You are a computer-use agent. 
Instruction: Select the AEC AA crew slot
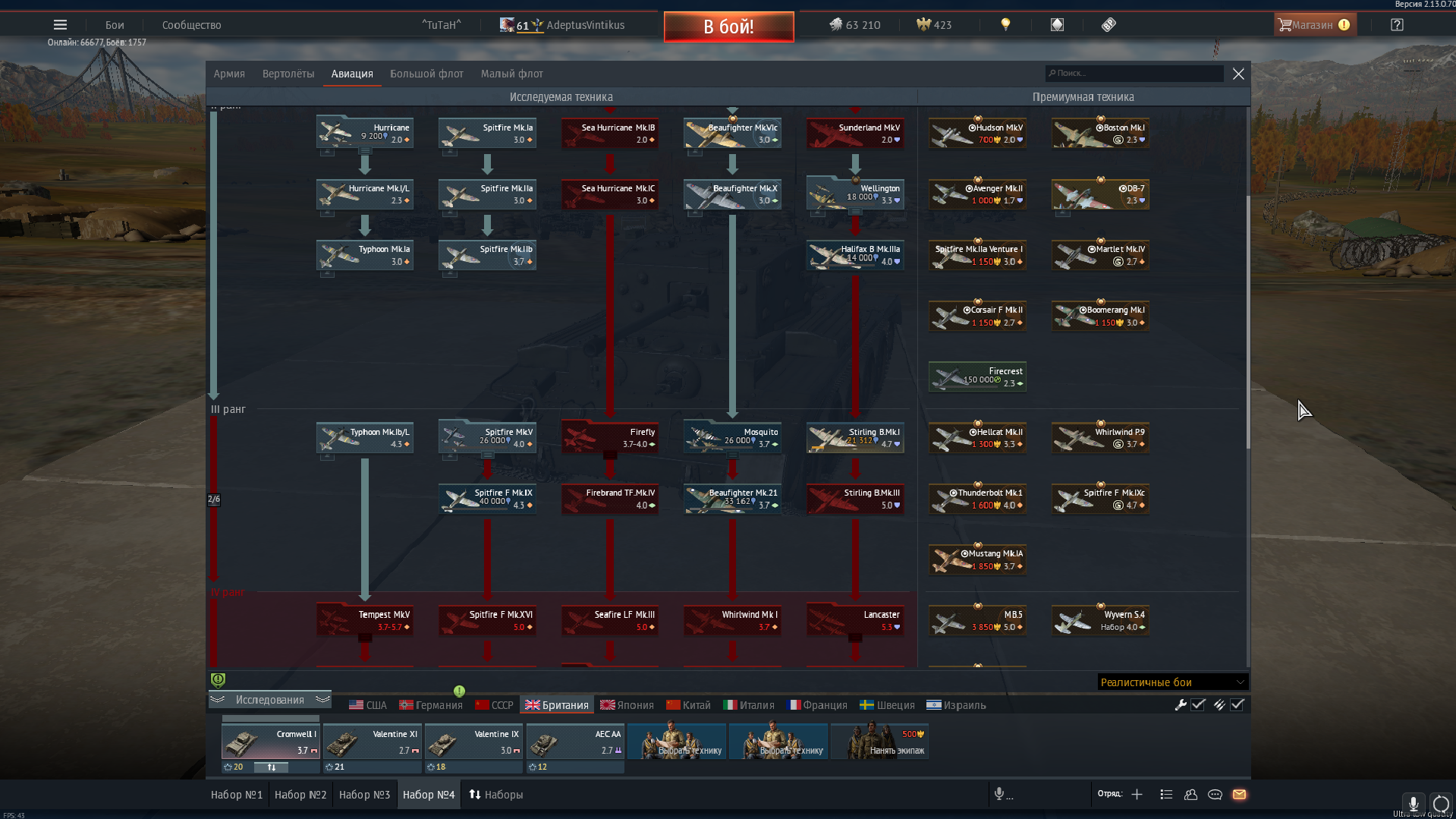click(x=575, y=742)
